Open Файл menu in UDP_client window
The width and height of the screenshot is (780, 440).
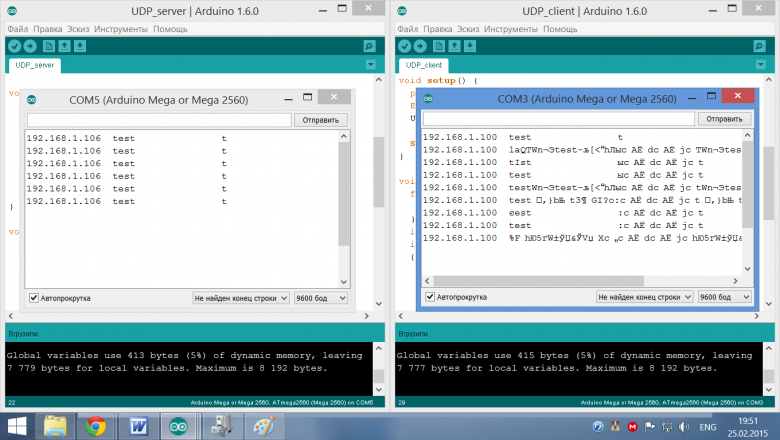tap(408, 29)
